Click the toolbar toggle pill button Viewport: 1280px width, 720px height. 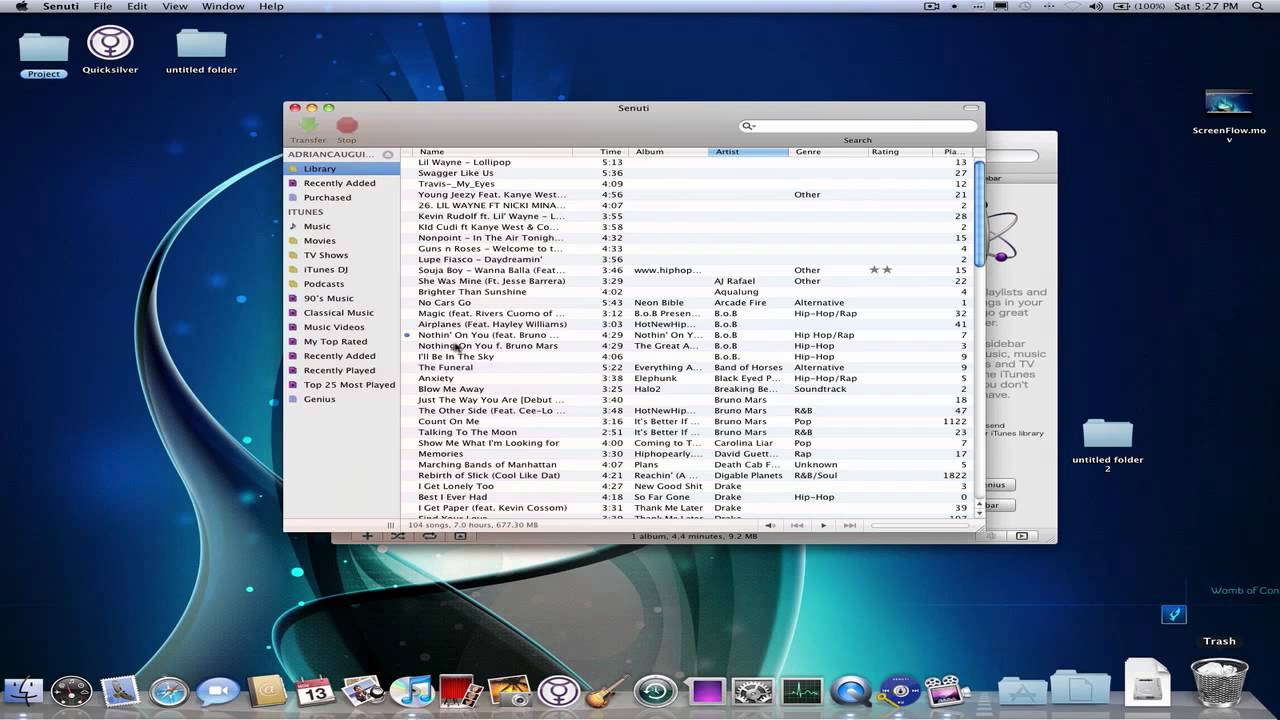(971, 108)
